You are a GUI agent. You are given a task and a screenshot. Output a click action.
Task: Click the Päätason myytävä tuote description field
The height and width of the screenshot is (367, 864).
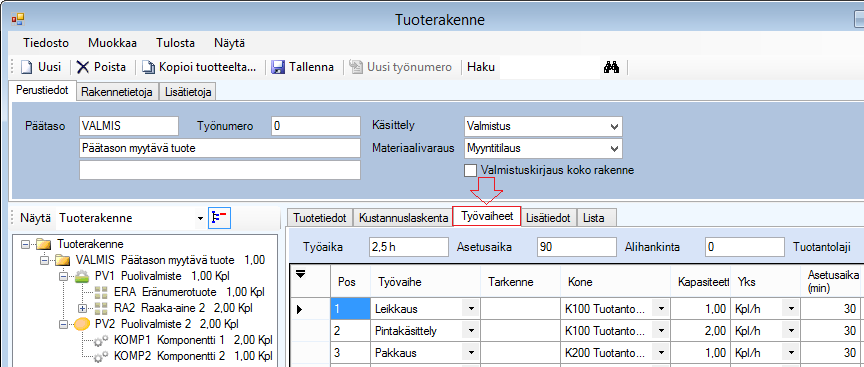220,148
